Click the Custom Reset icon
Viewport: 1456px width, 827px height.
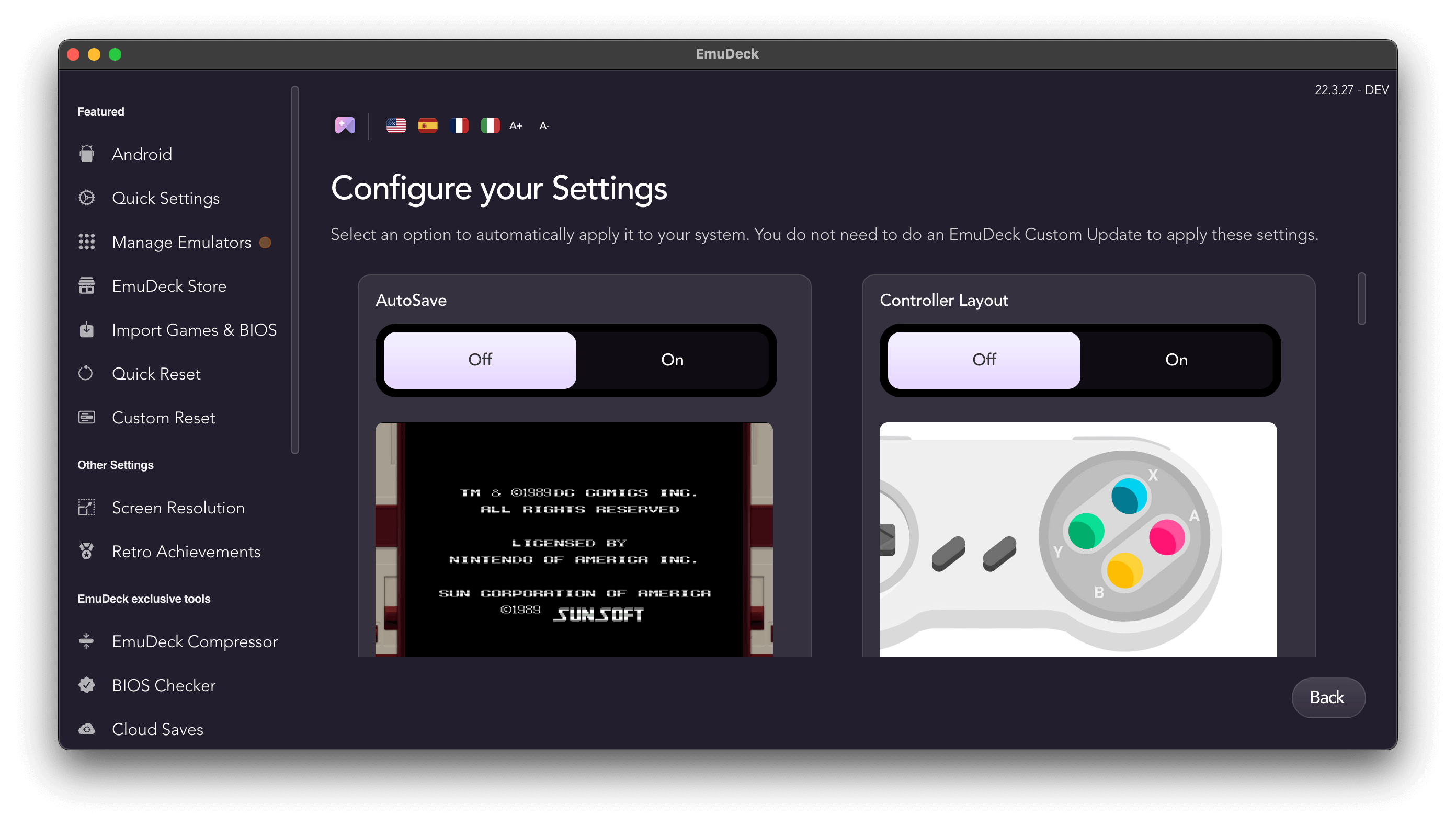coord(86,418)
